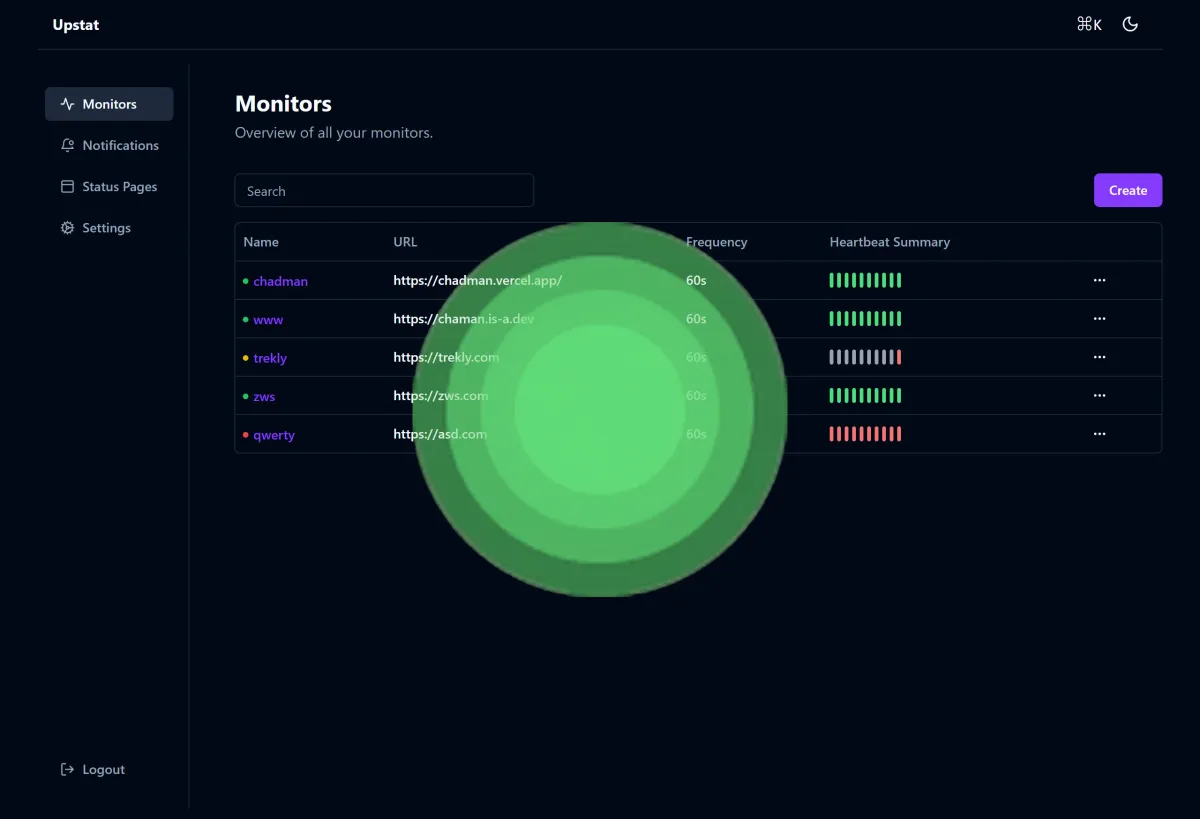The image size is (1200, 819).
Task: Click the Monitors pulse icon
Action: tap(67, 104)
